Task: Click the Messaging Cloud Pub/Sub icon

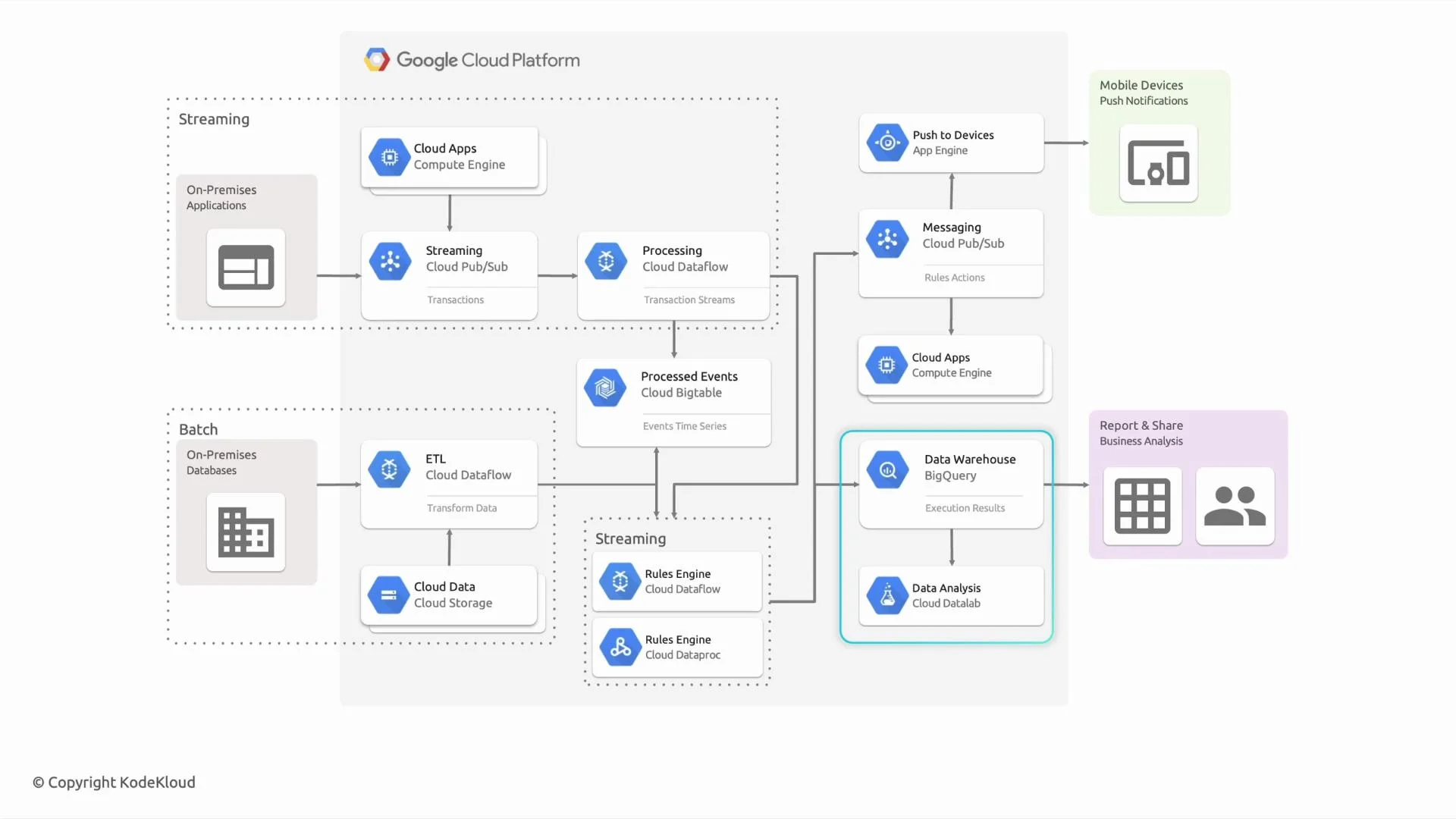Action: 887,240
